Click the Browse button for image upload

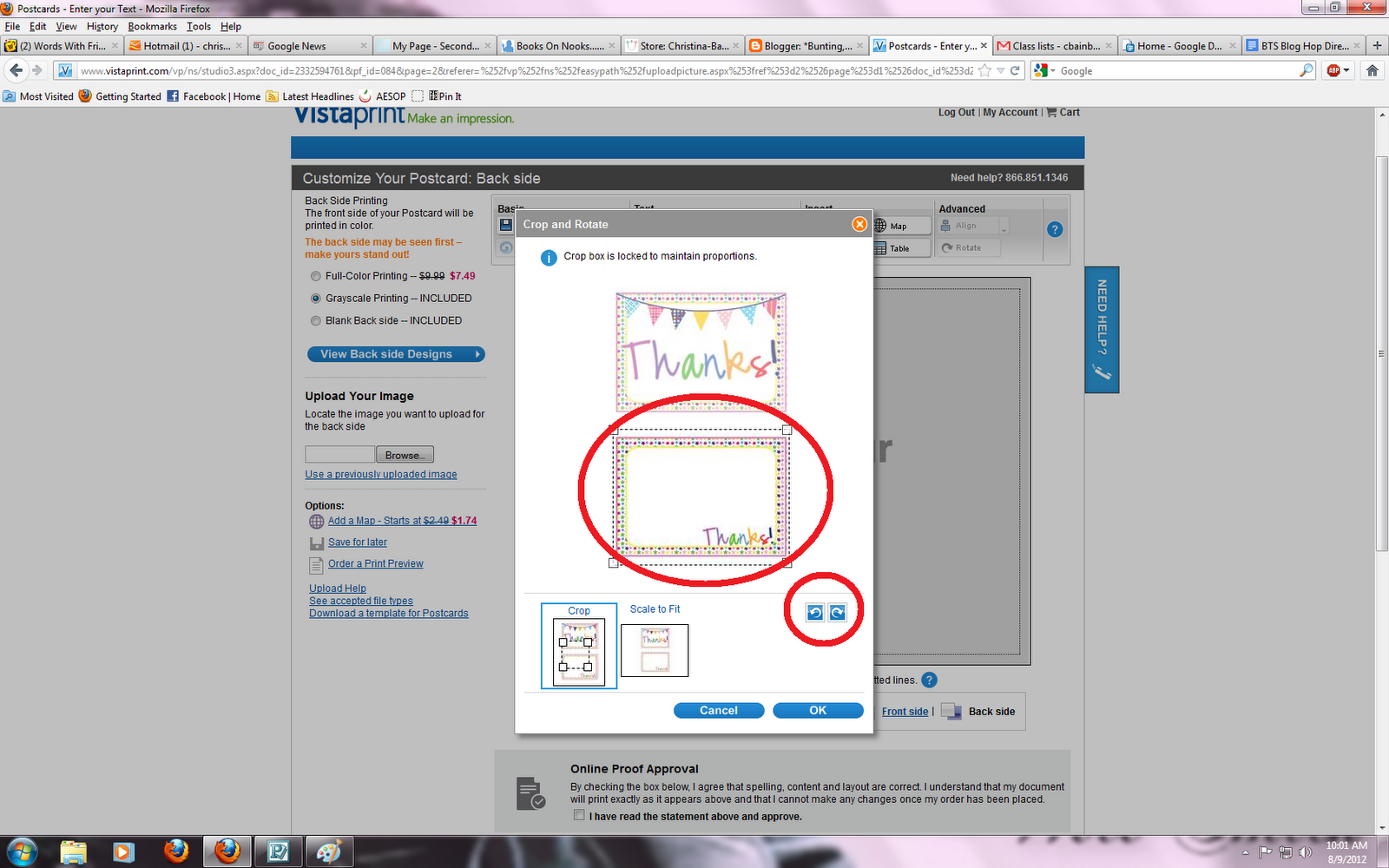pyautogui.click(x=405, y=455)
